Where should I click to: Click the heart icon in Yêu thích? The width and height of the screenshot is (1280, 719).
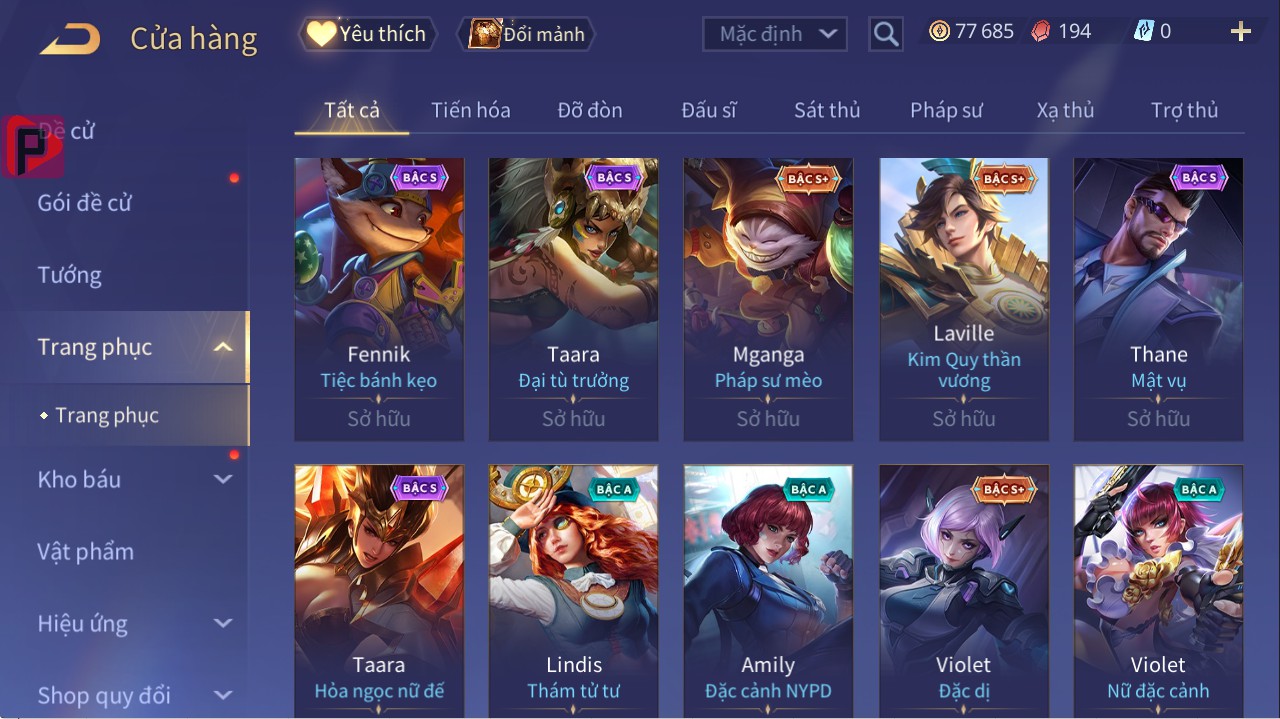[x=321, y=34]
